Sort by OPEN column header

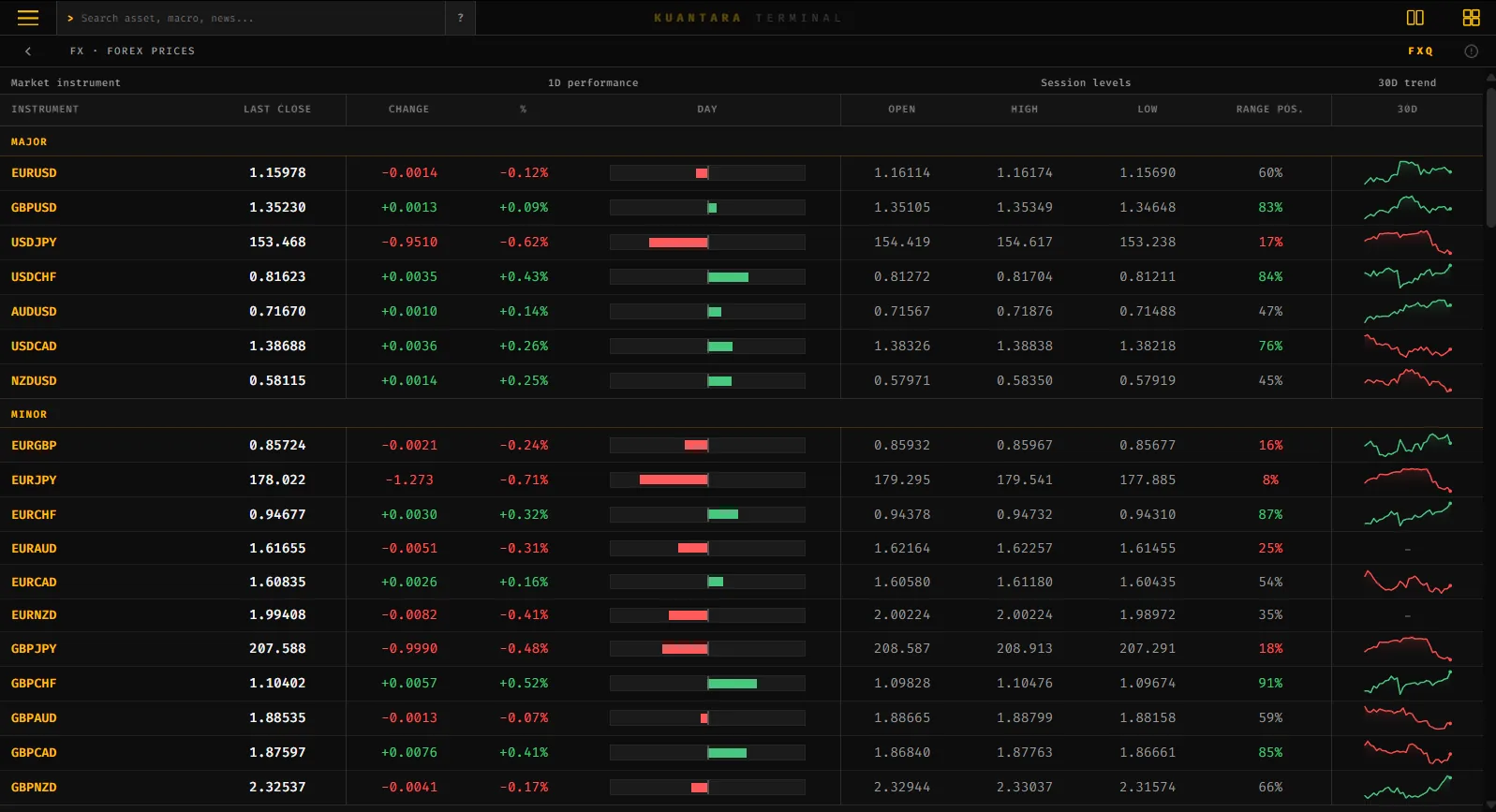tap(902, 110)
